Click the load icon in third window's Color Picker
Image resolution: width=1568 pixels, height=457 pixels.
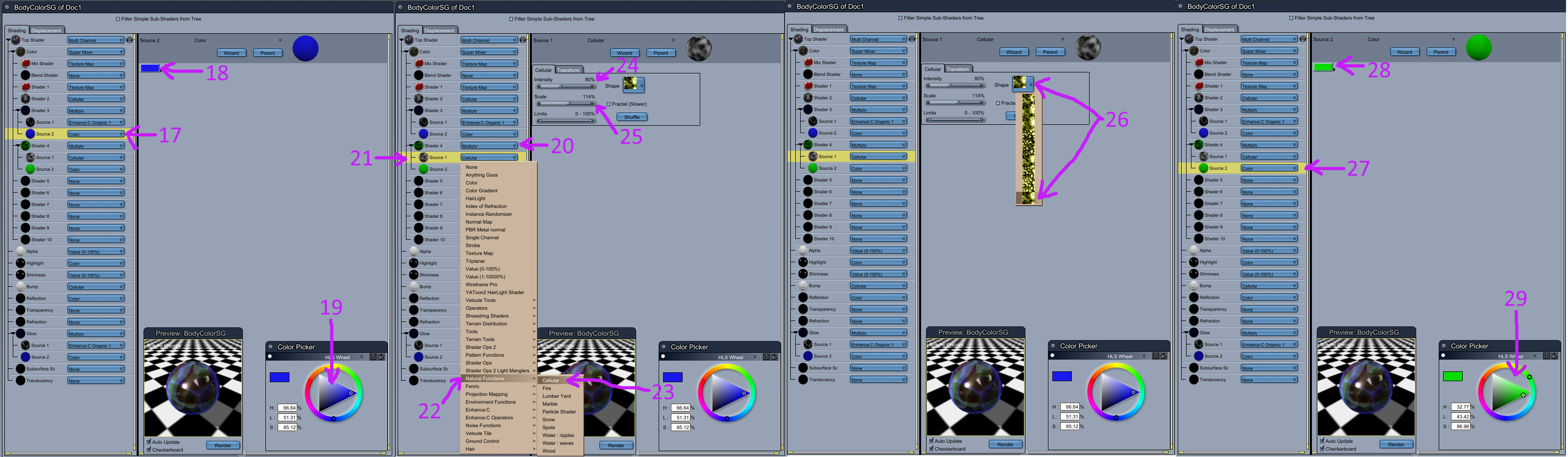click(1163, 356)
